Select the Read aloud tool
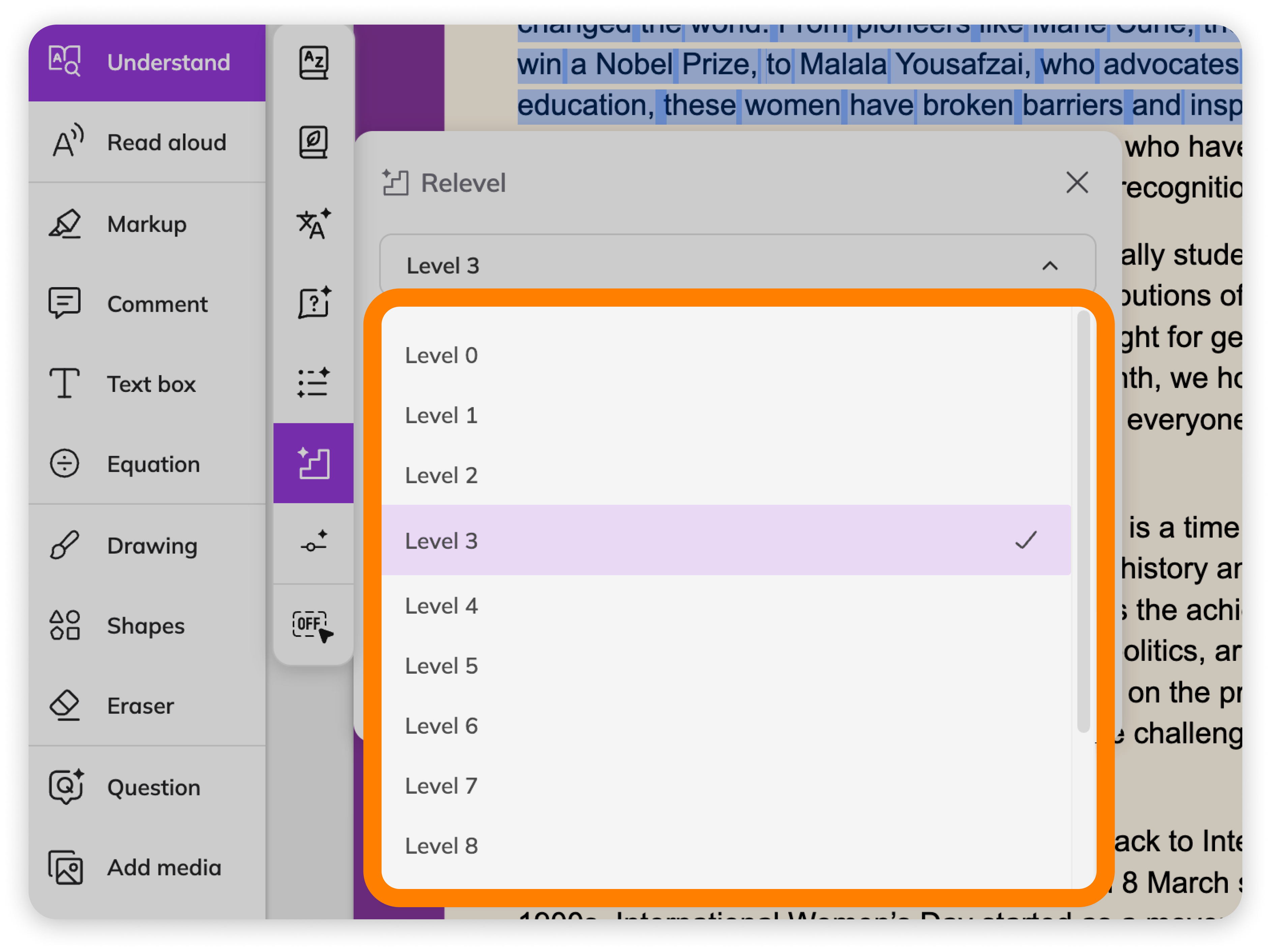The width and height of the screenshot is (1271, 952). pos(147,143)
